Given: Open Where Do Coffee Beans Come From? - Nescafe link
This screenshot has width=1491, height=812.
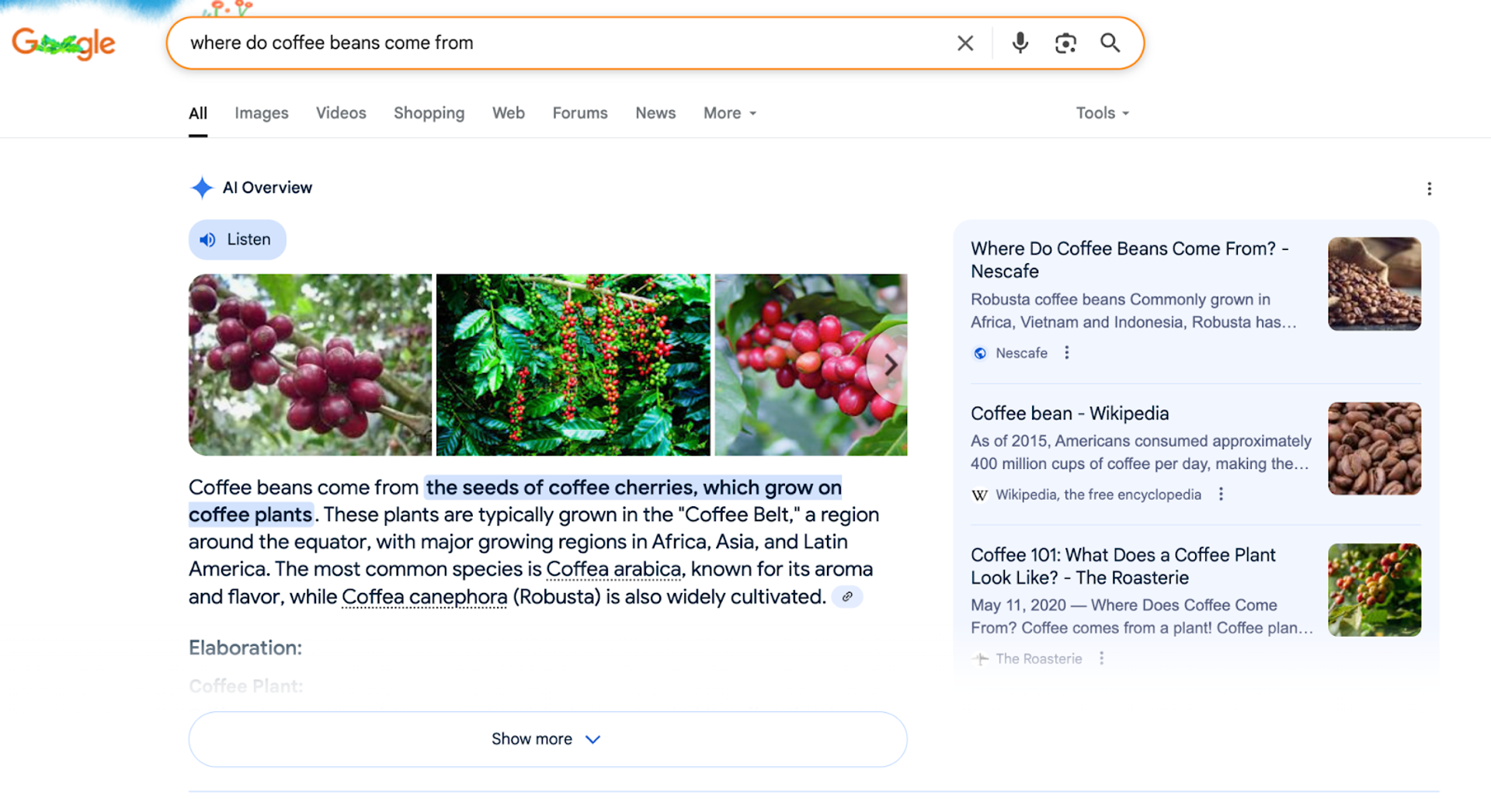Looking at the screenshot, I should 1130,260.
